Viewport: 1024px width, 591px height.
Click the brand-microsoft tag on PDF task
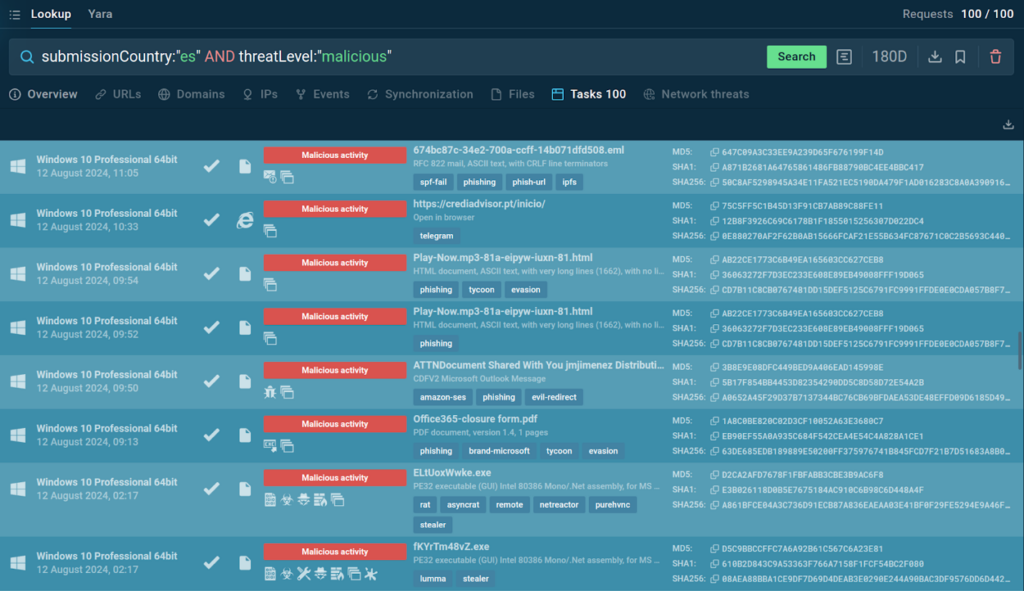[499, 451]
